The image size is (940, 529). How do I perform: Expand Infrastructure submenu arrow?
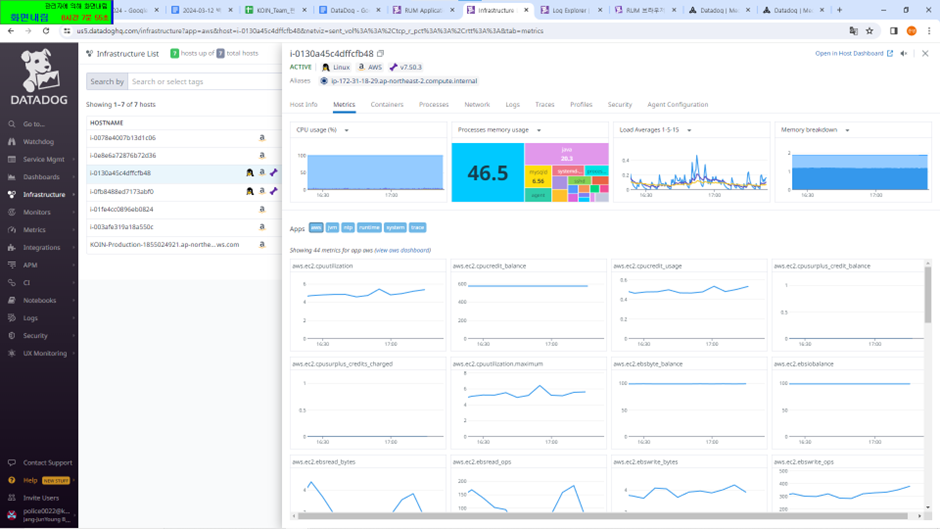click(74, 195)
